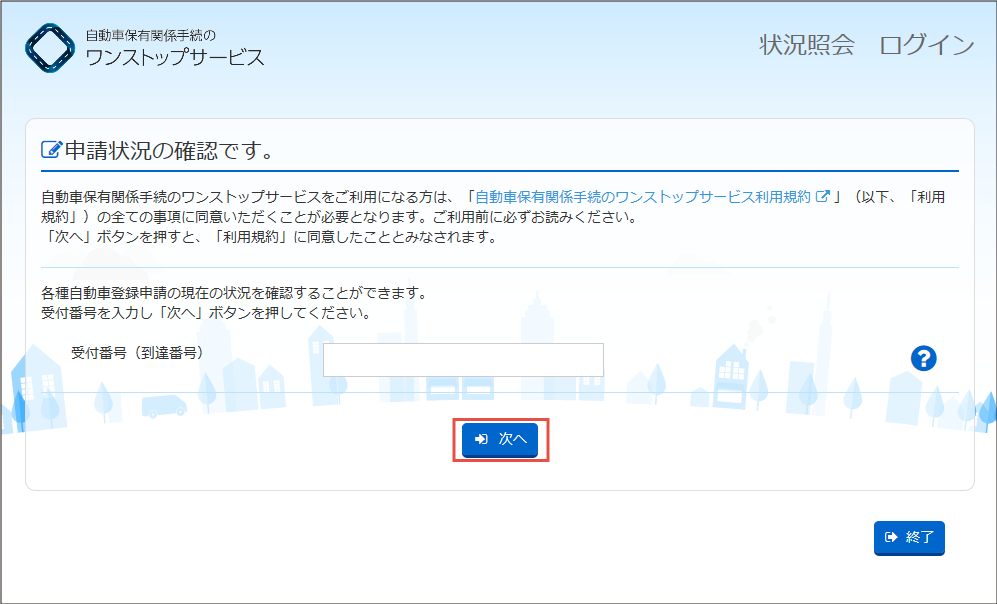Click the 申請状況の確認です。 heading
Image resolution: width=997 pixels, height=604 pixels.
[170, 151]
